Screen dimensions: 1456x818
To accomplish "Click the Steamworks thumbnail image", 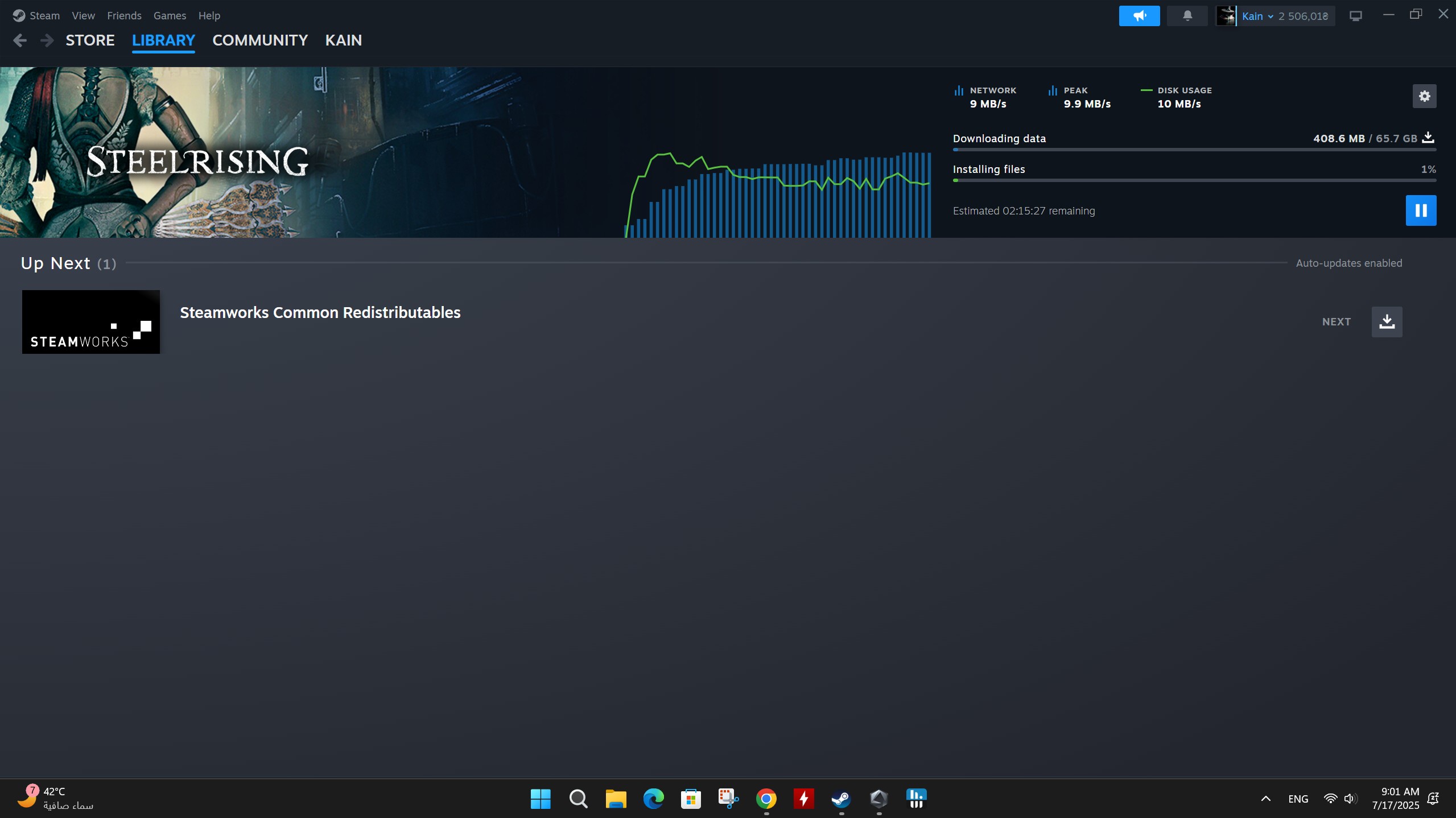I will point(91,322).
